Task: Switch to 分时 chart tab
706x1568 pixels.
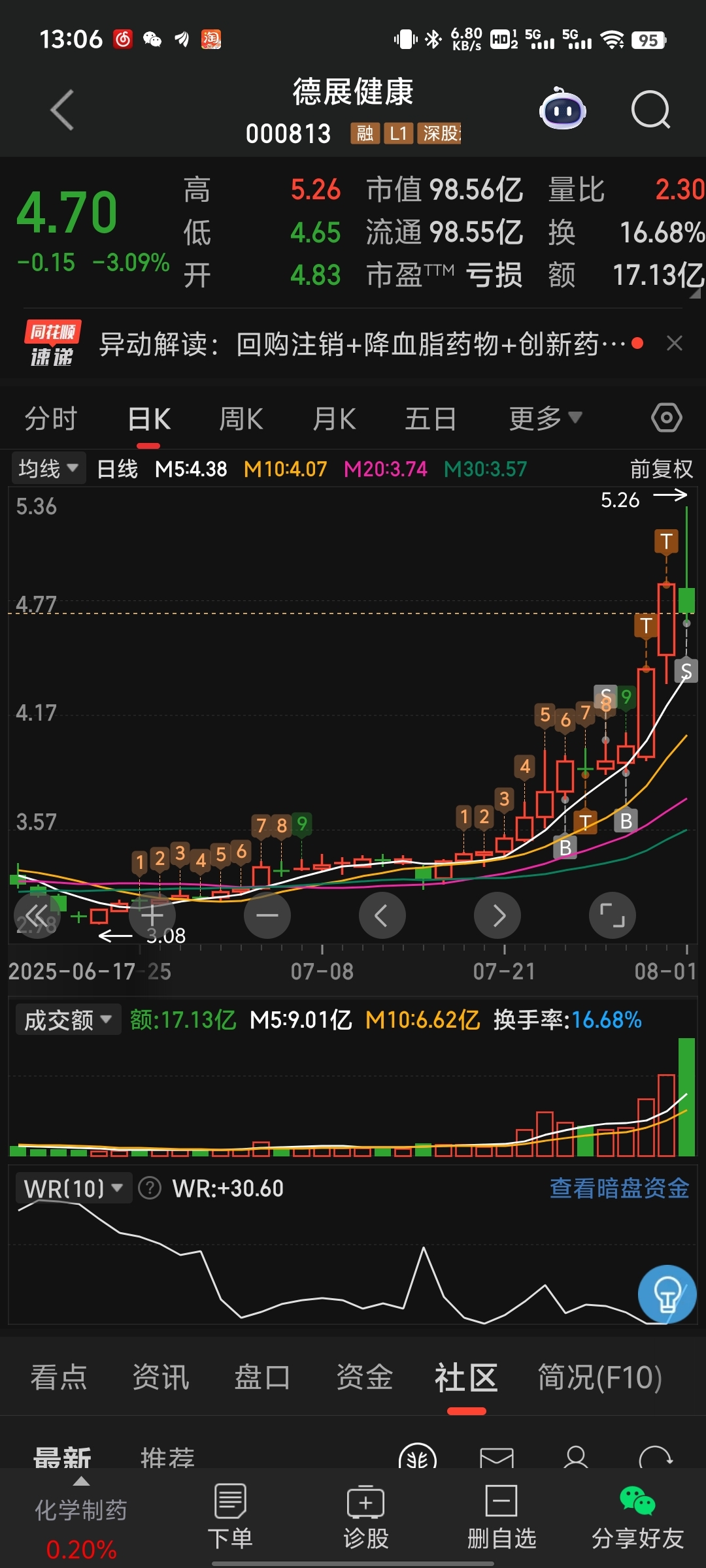Action: 51,419
